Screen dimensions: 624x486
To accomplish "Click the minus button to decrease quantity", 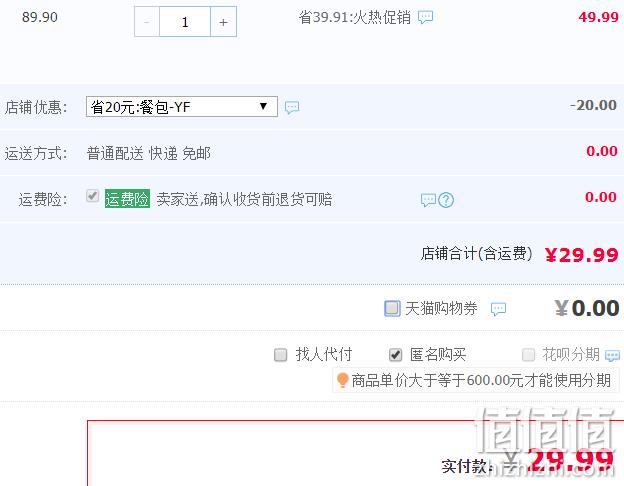I will coord(147,22).
